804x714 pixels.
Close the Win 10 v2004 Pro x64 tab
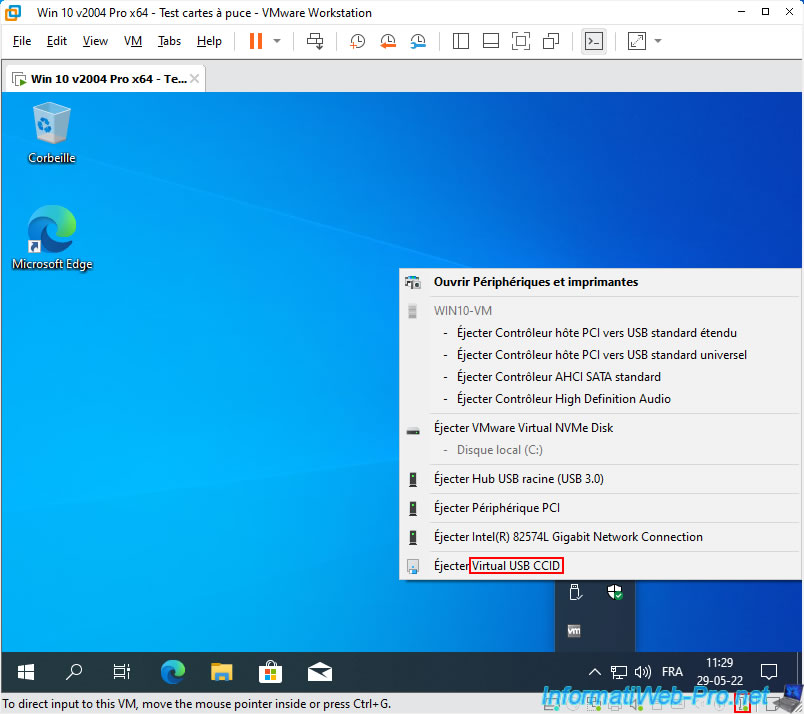click(194, 78)
